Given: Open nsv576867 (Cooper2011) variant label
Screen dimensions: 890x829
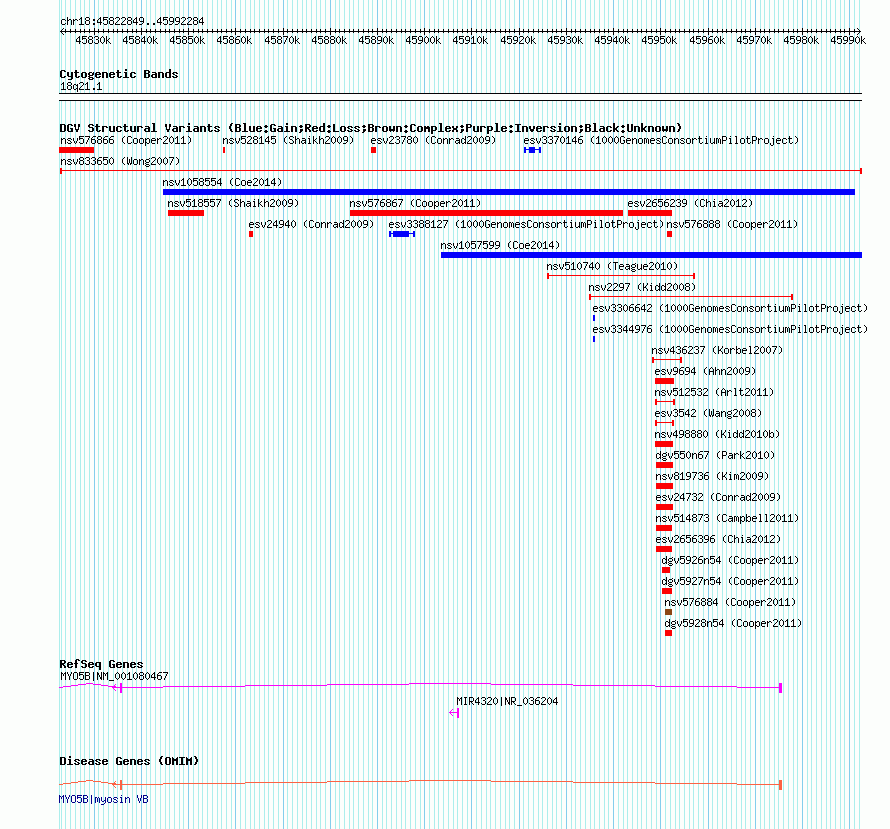Looking at the screenshot, I should tap(415, 203).
